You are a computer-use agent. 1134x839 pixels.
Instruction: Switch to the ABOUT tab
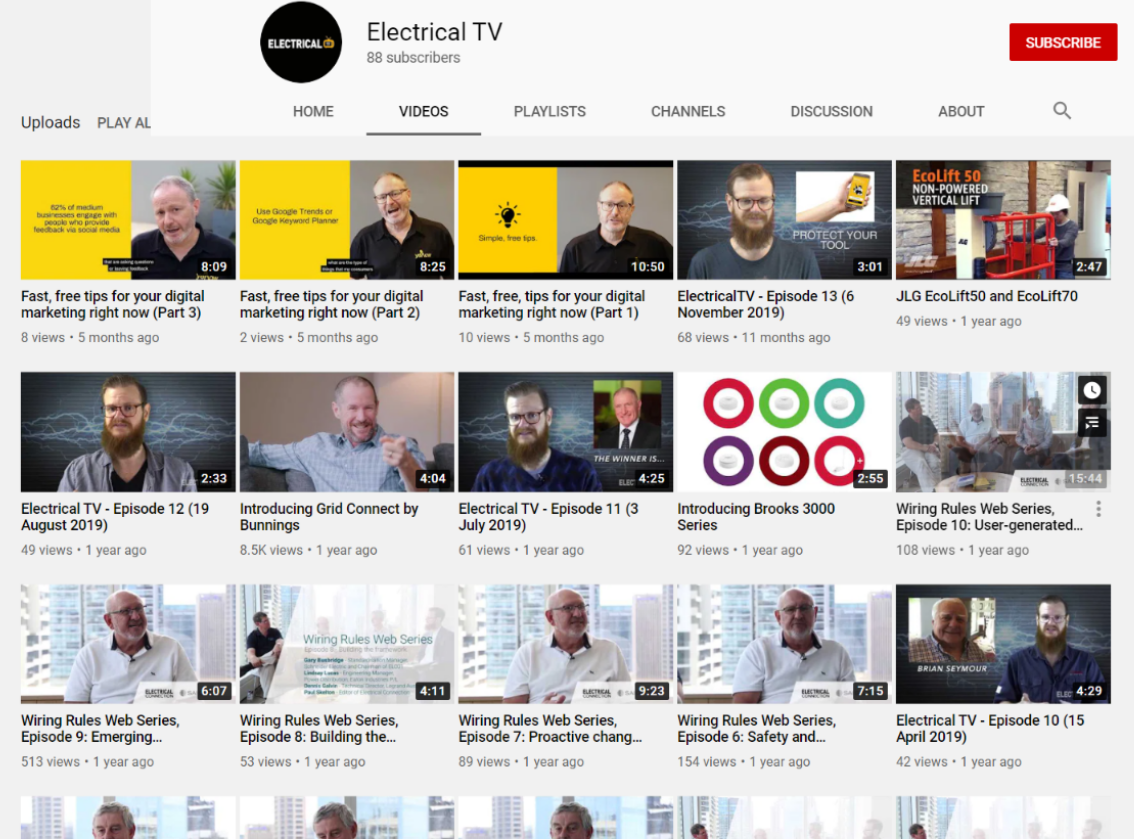pyautogui.click(x=960, y=111)
